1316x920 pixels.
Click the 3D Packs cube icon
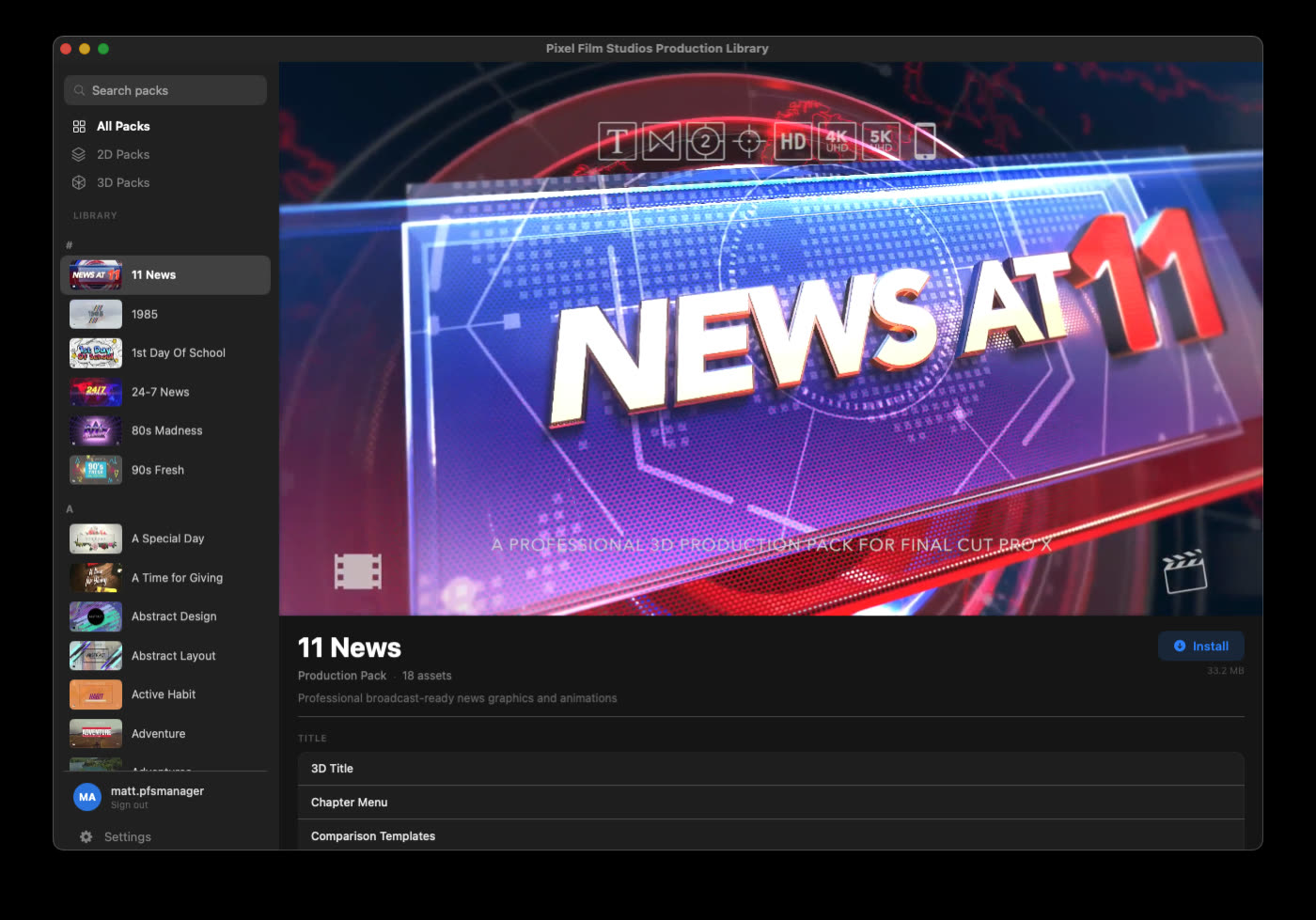[x=79, y=182]
